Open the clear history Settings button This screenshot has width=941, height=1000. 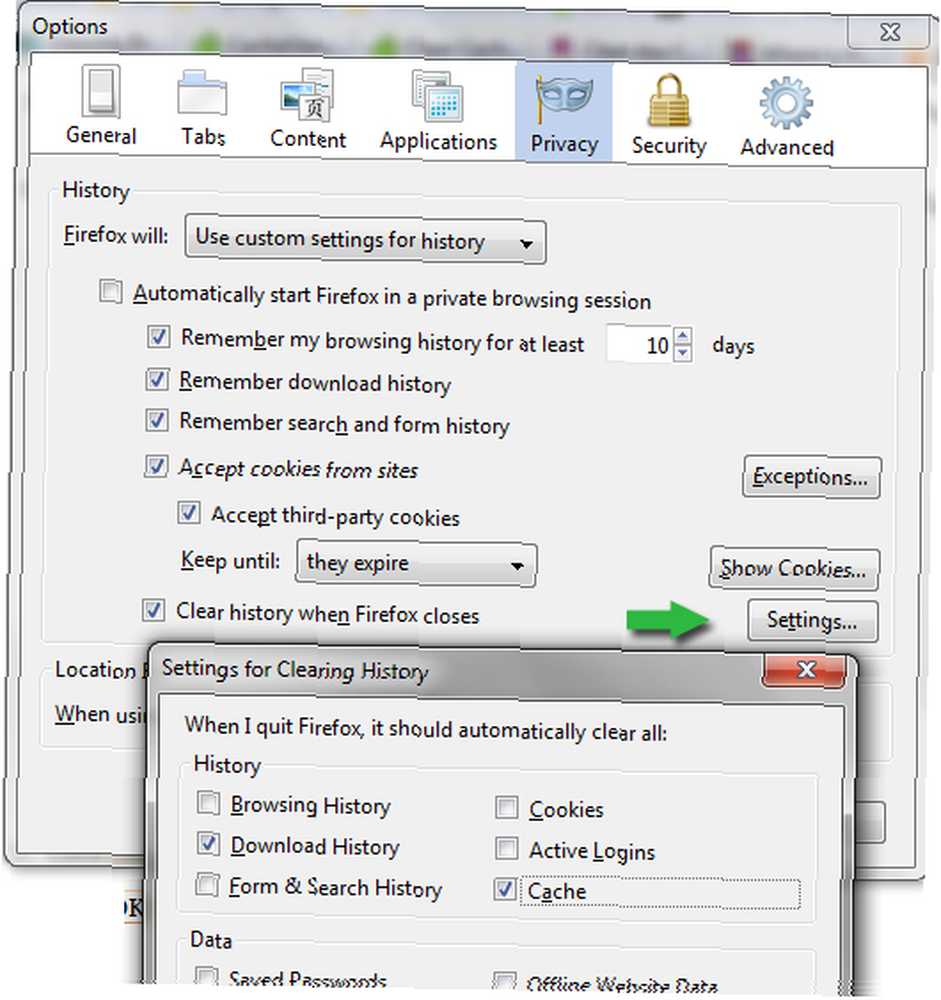[x=813, y=621]
